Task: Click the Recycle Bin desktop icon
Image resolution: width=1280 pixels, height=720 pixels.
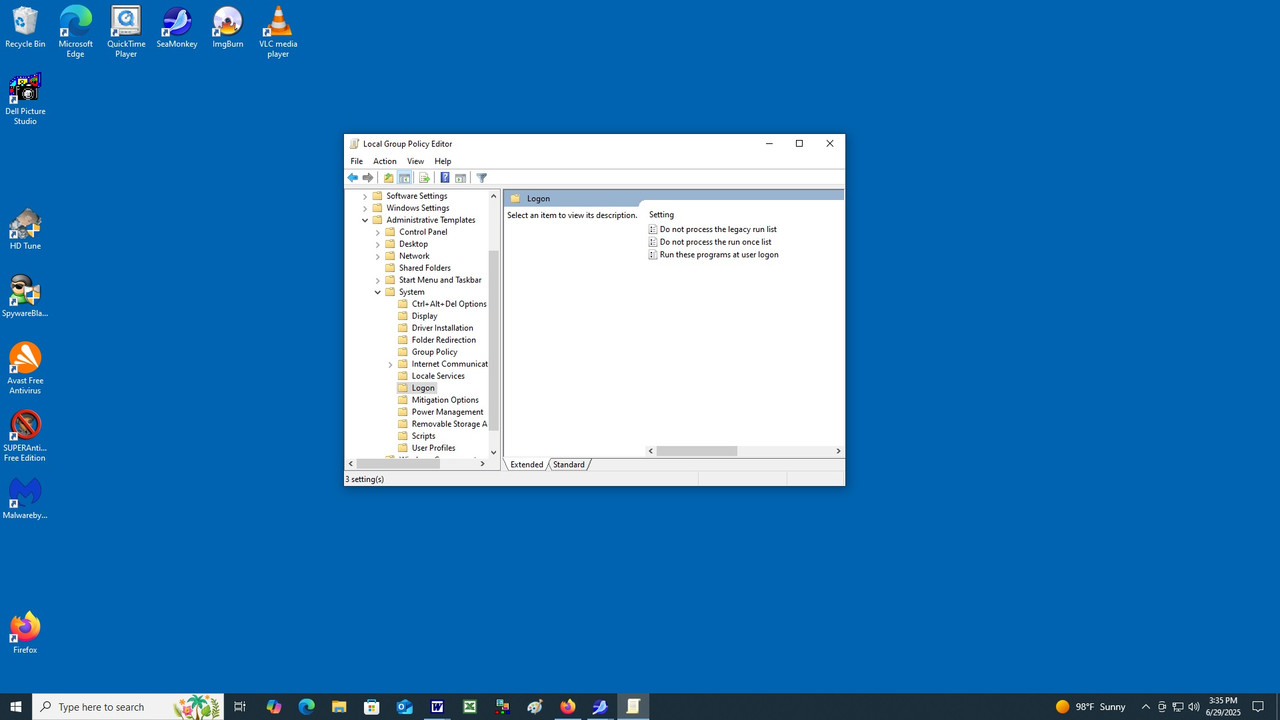Action: point(25,28)
